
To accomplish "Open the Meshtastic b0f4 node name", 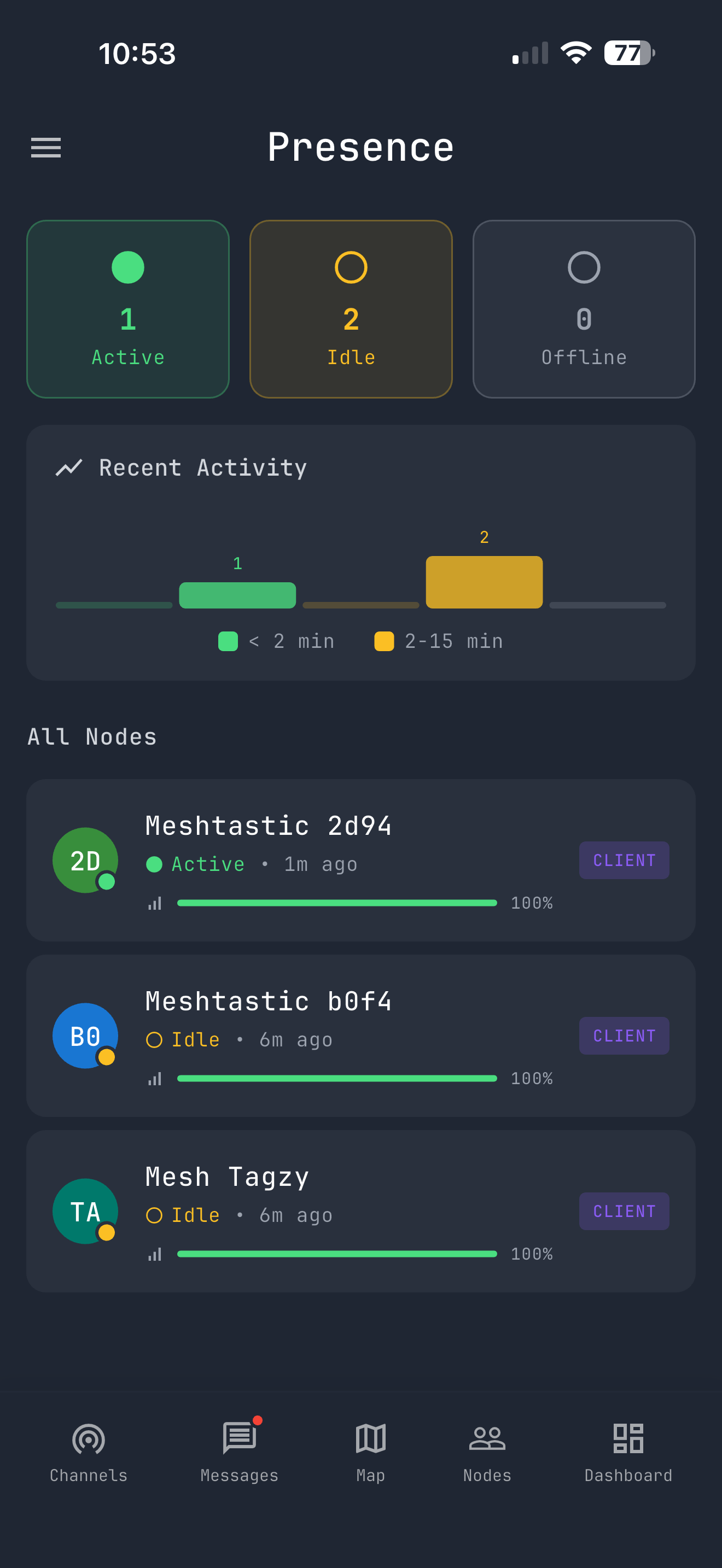I will pos(269,1001).
